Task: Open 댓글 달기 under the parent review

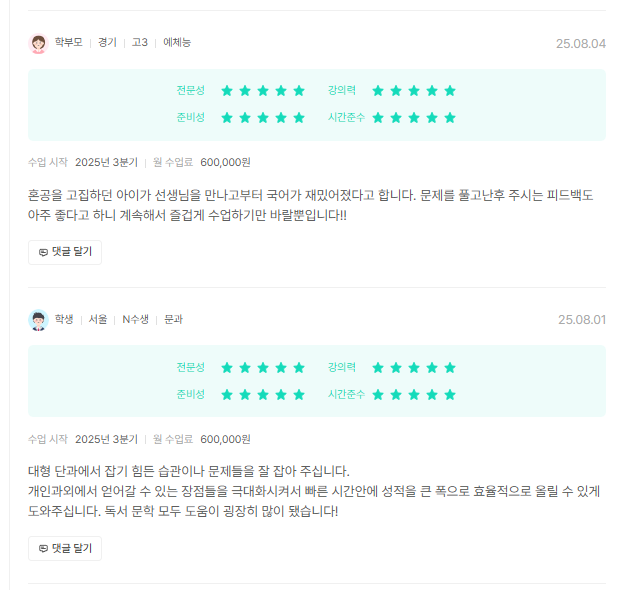Action: pyautogui.click(x=65, y=252)
